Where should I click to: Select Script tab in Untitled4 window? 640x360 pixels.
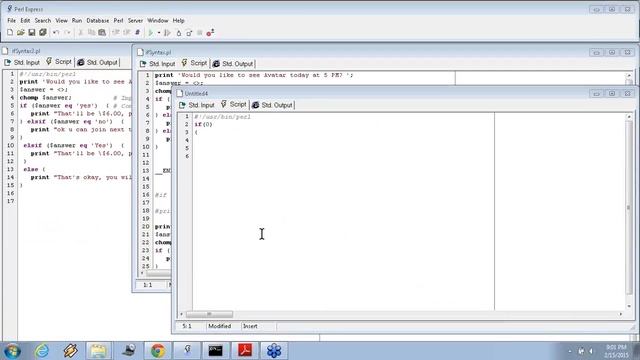233,104
